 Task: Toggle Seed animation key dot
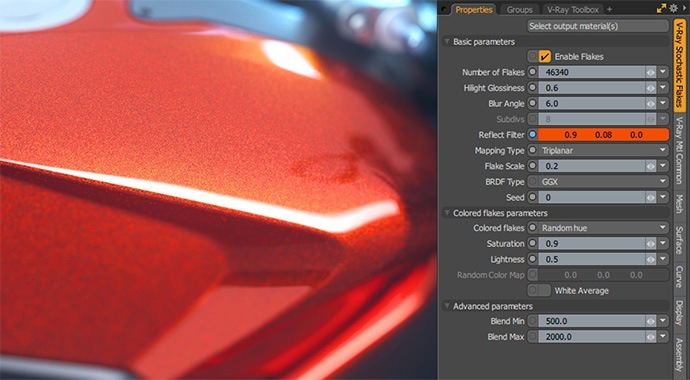[532, 197]
